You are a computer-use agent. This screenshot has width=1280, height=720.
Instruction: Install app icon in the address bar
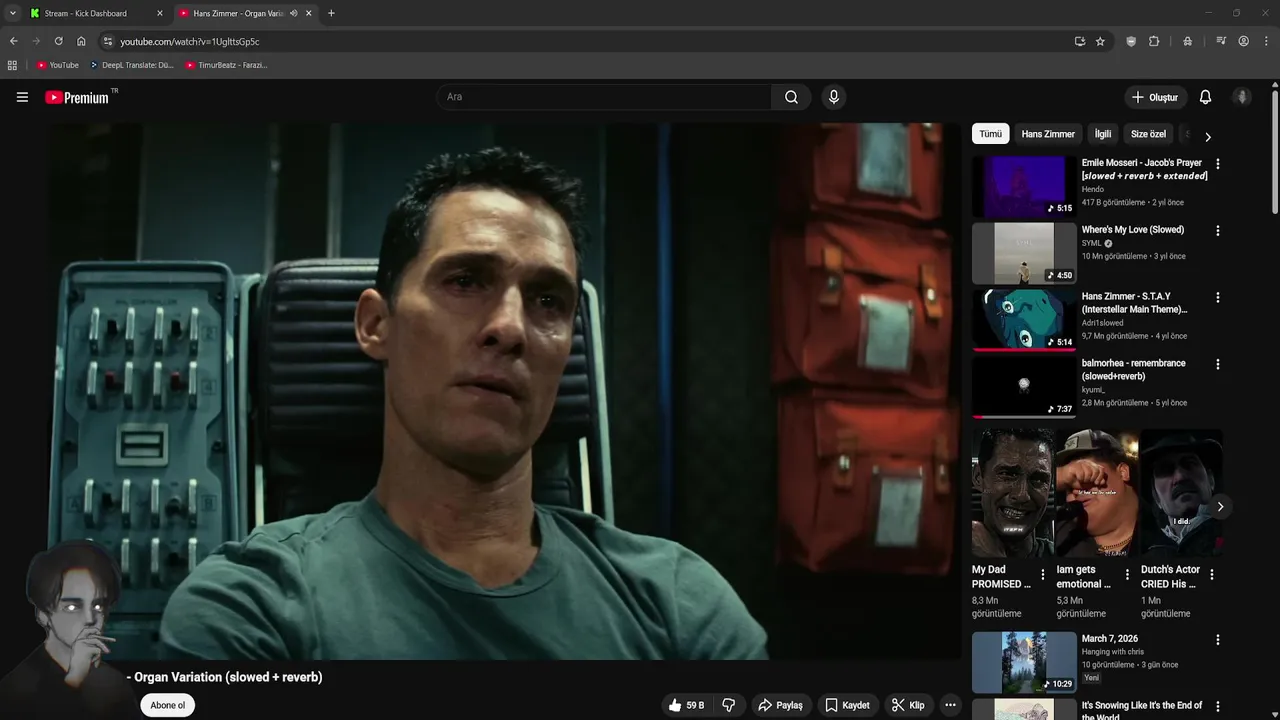coord(1080,41)
